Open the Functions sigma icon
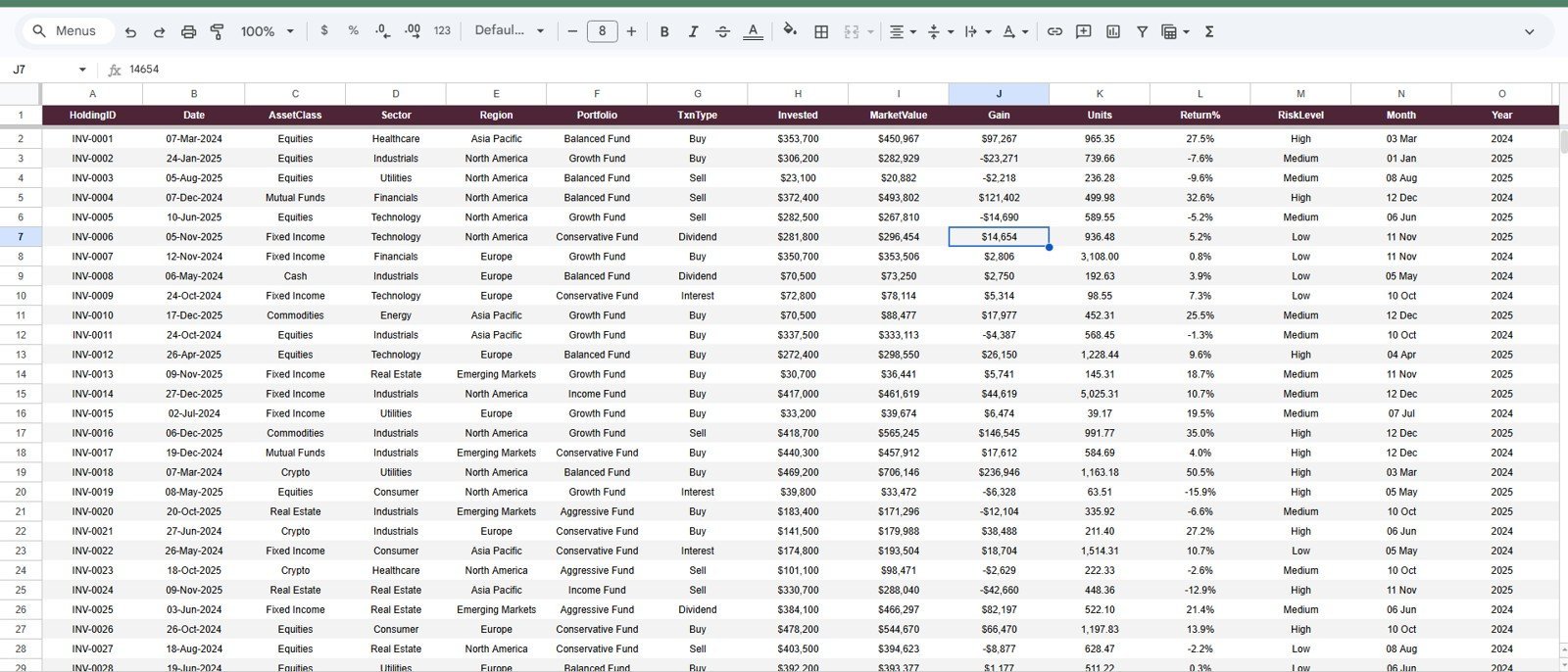This screenshot has width=1568, height=672. click(1209, 31)
